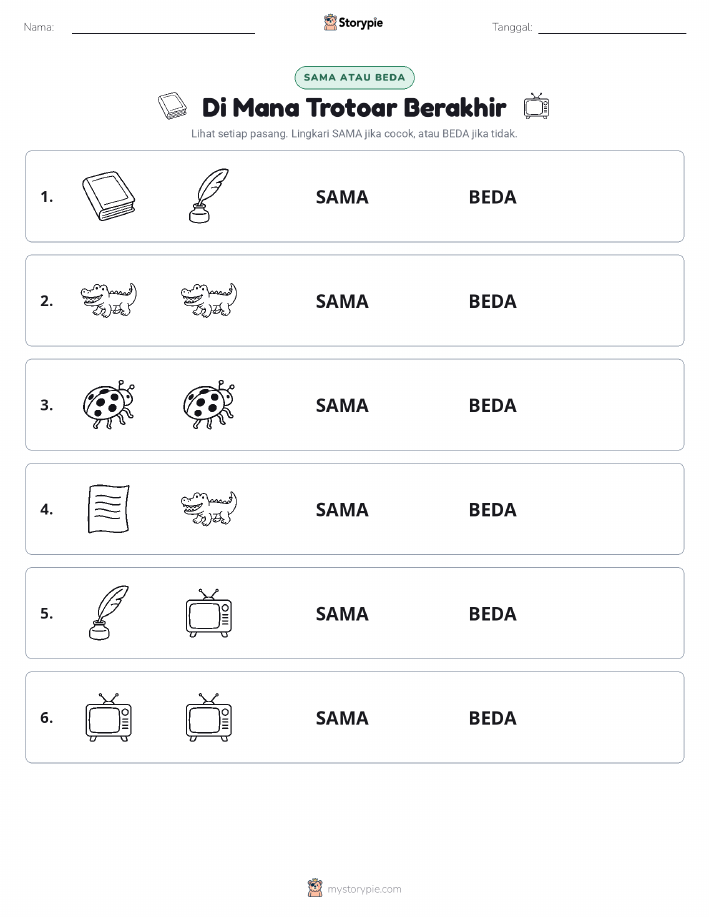This screenshot has height=917, width=709.
Task: Click the book icon in row 1
Action: pyautogui.click(x=109, y=196)
